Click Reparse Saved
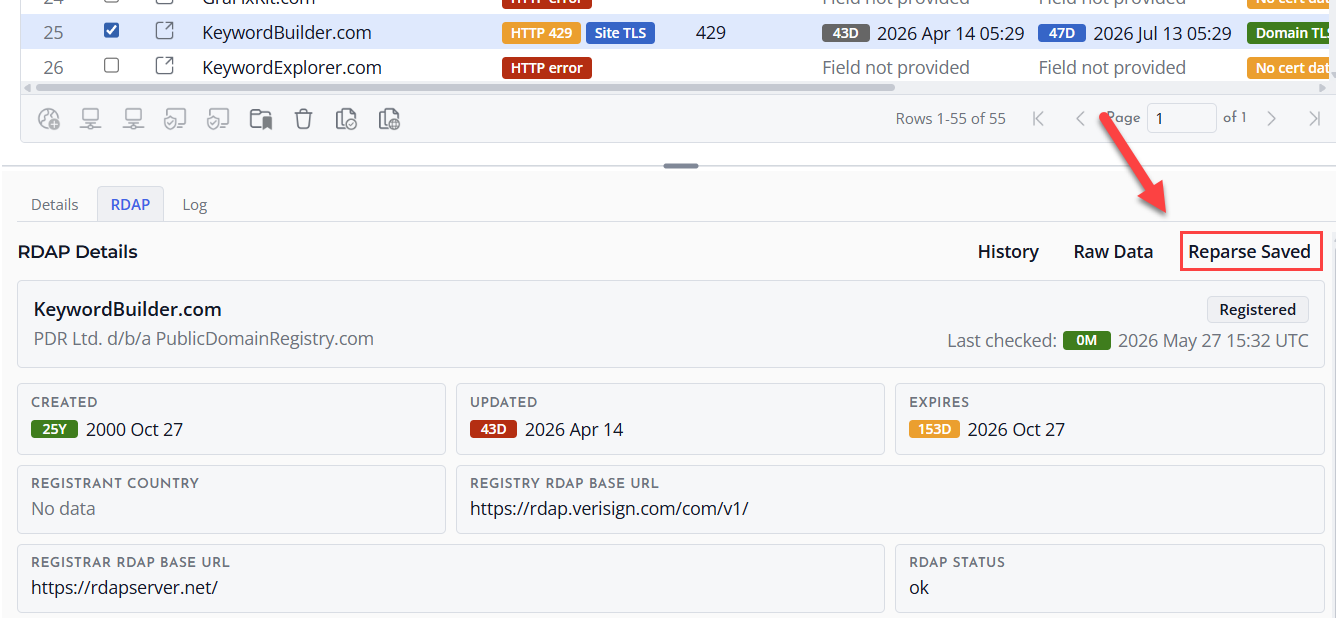Screen dimensions: 1336x618 coord(1249,252)
